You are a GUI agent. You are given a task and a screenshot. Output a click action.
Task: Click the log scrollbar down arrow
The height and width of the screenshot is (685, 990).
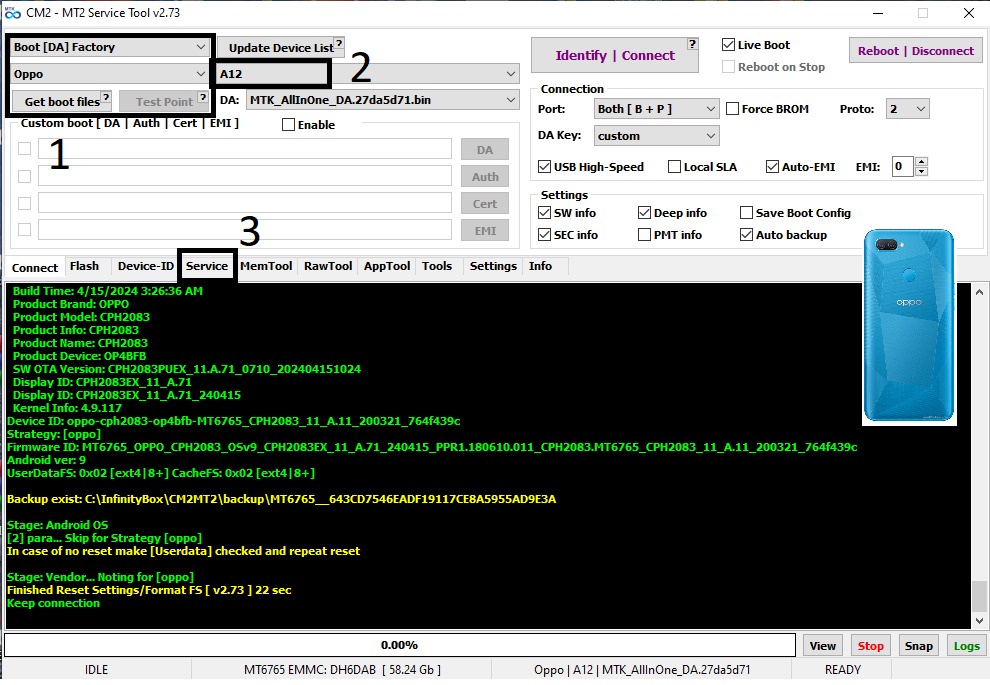pos(979,621)
